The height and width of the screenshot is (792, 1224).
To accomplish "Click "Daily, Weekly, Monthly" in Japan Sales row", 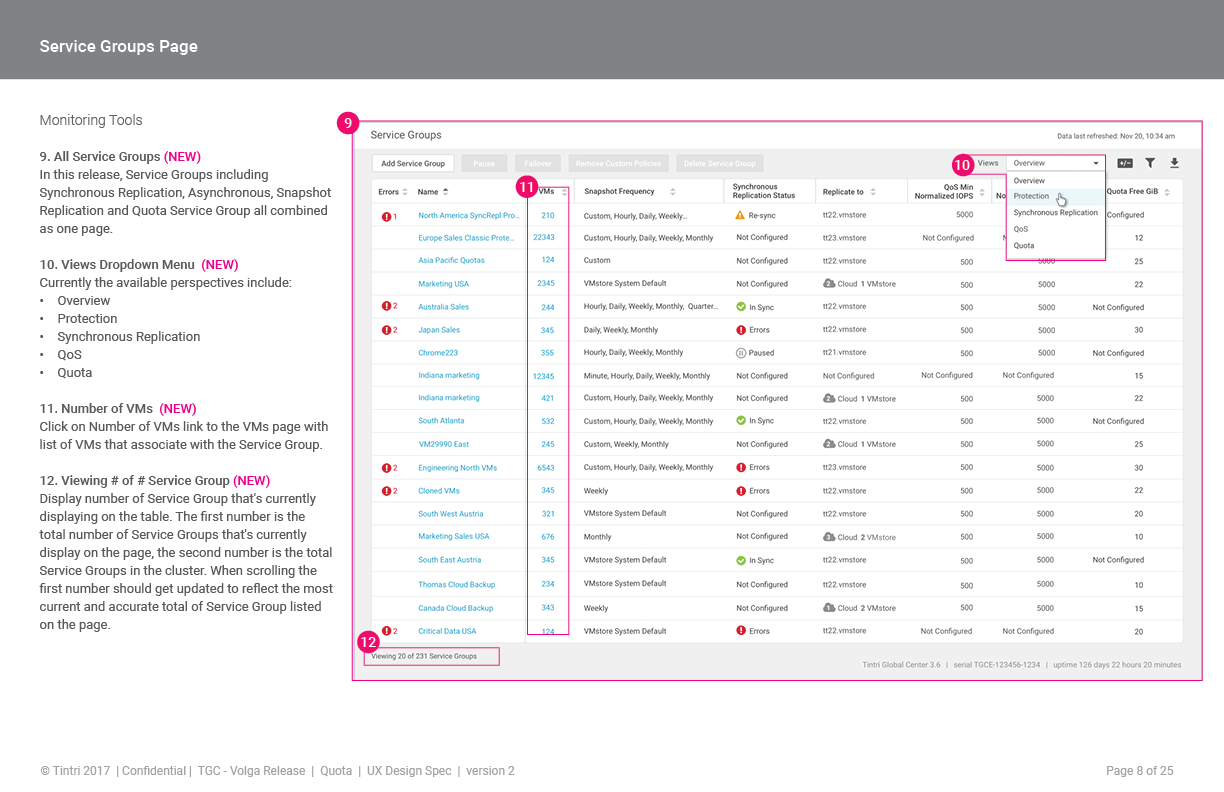I will [621, 330].
